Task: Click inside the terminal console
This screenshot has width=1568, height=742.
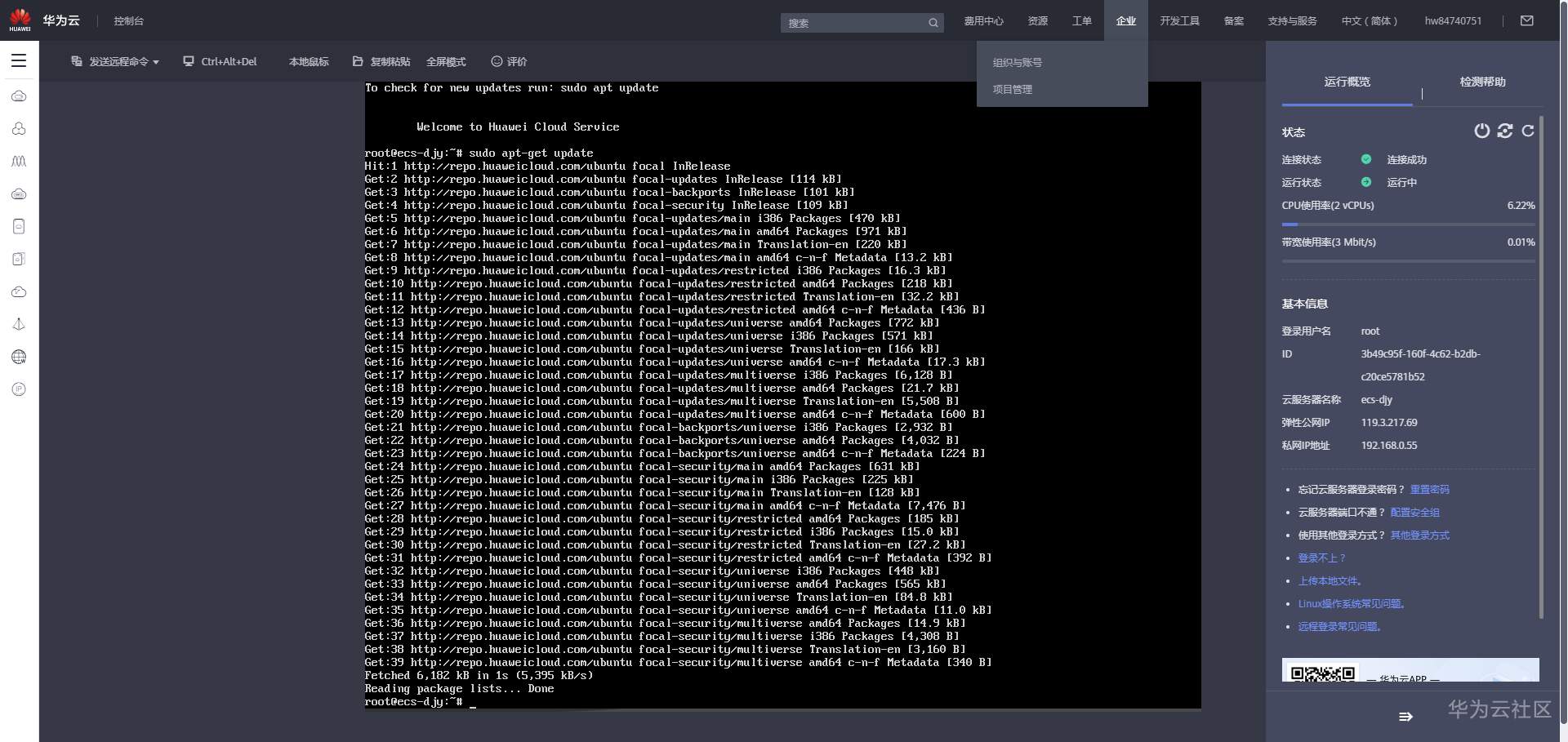Action: coord(782,395)
